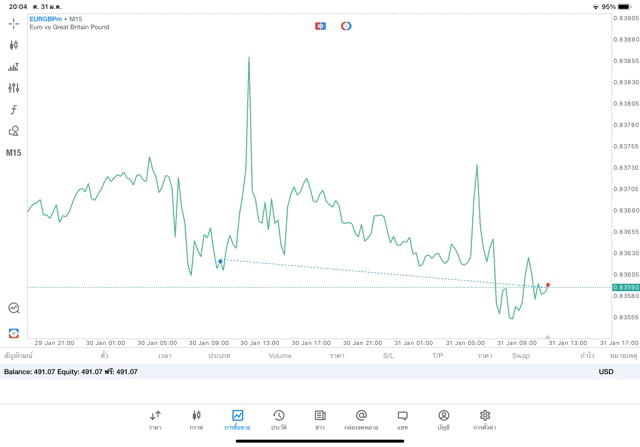Open the บัญชี account tab

click(x=443, y=419)
